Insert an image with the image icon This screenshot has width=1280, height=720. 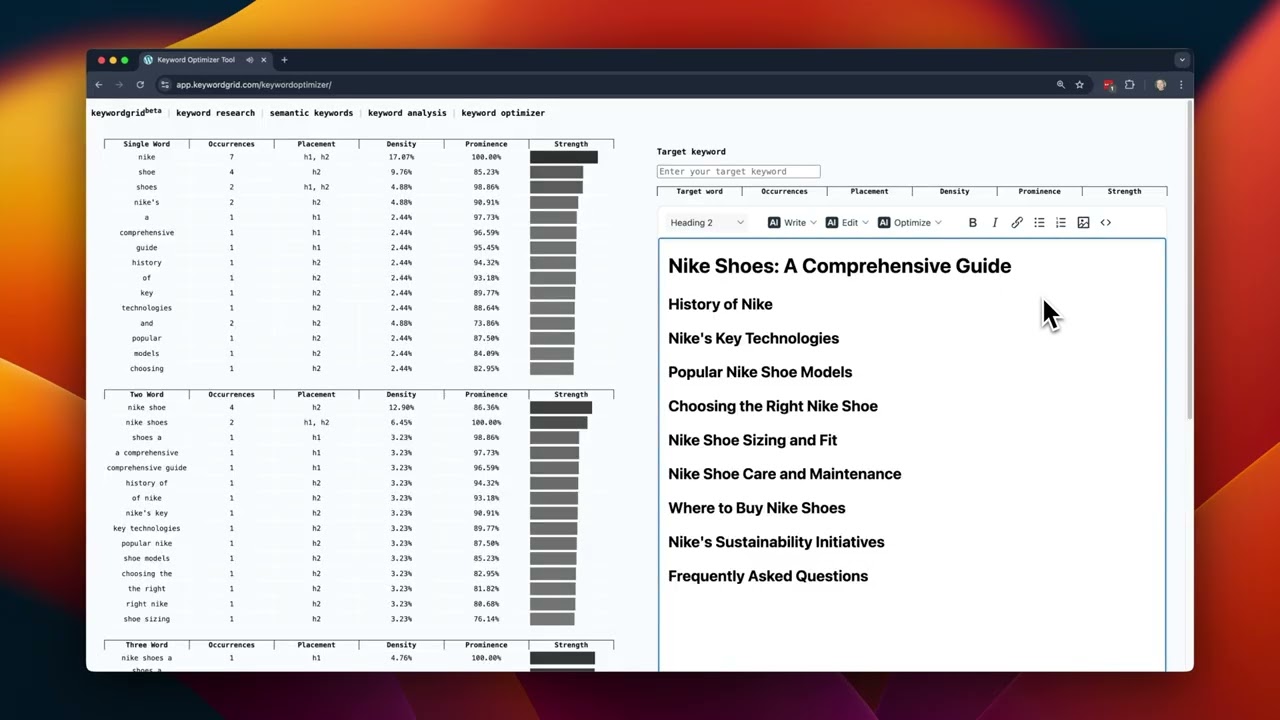tap(1083, 223)
